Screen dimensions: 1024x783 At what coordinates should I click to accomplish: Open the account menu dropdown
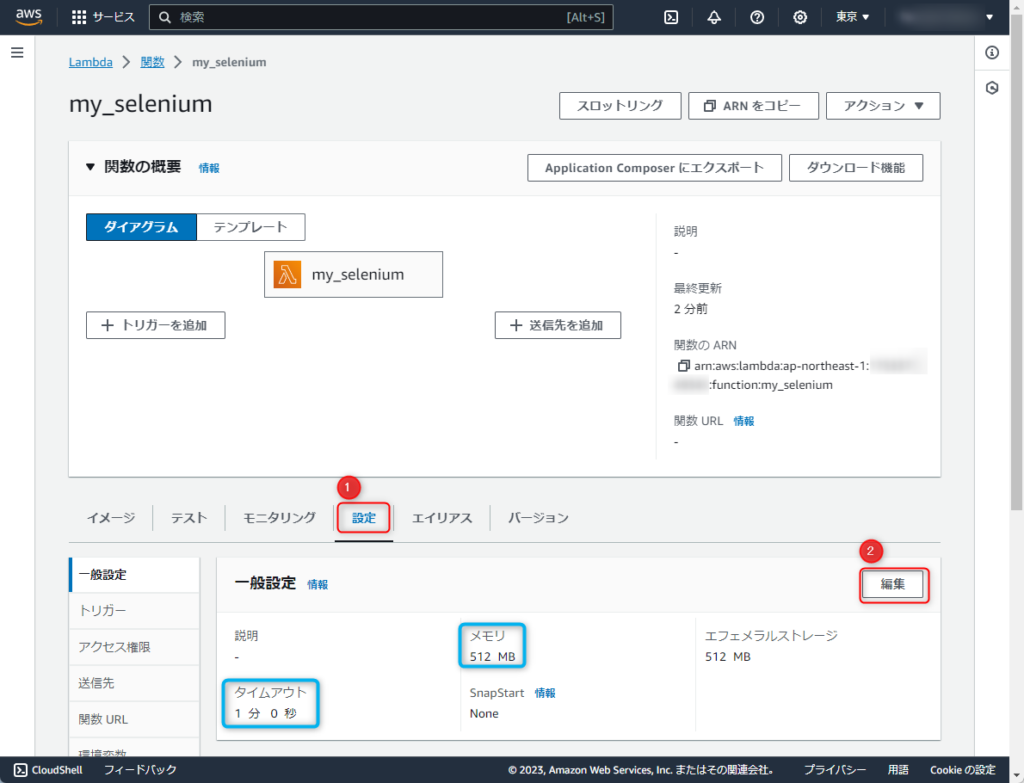point(945,17)
